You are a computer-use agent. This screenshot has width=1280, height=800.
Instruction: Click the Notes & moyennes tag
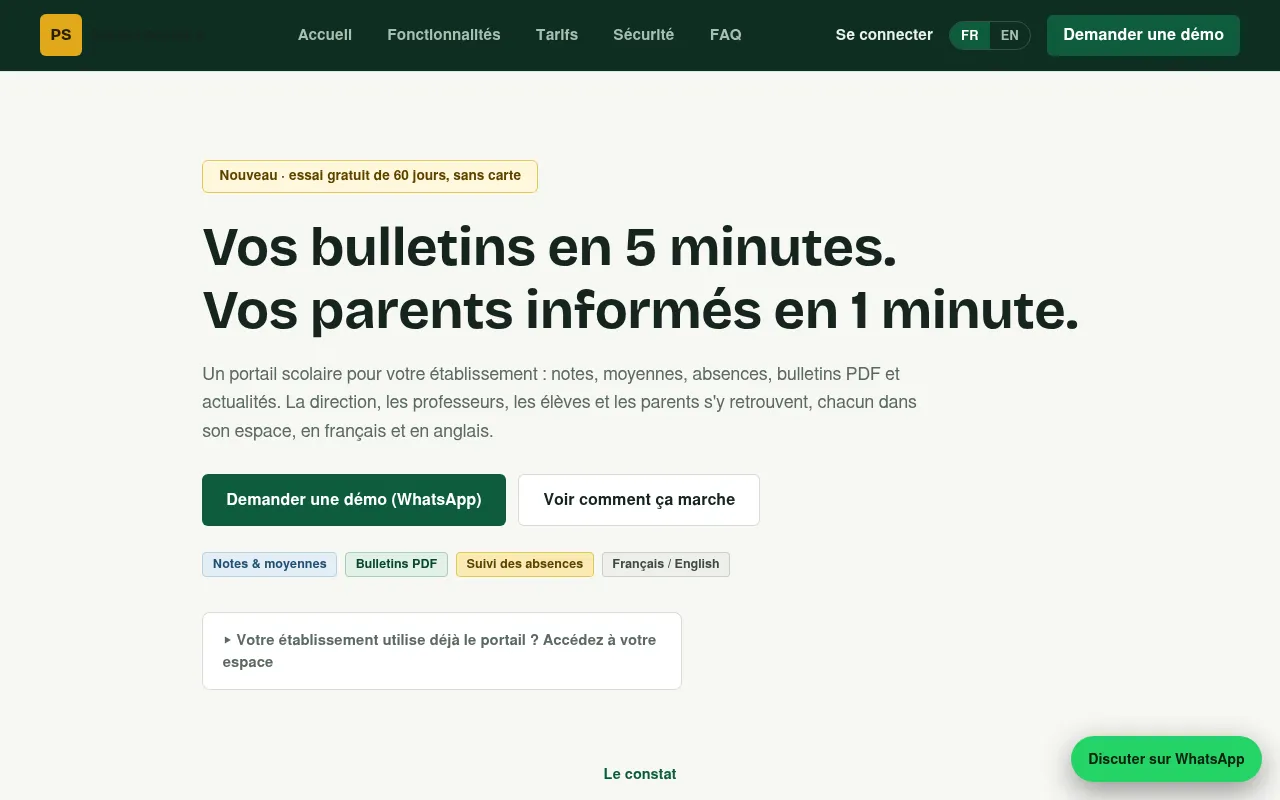(x=270, y=564)
